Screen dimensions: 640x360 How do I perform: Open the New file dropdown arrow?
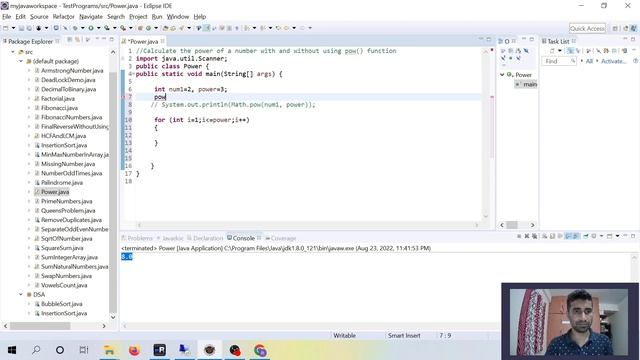[x=13, y=28]
